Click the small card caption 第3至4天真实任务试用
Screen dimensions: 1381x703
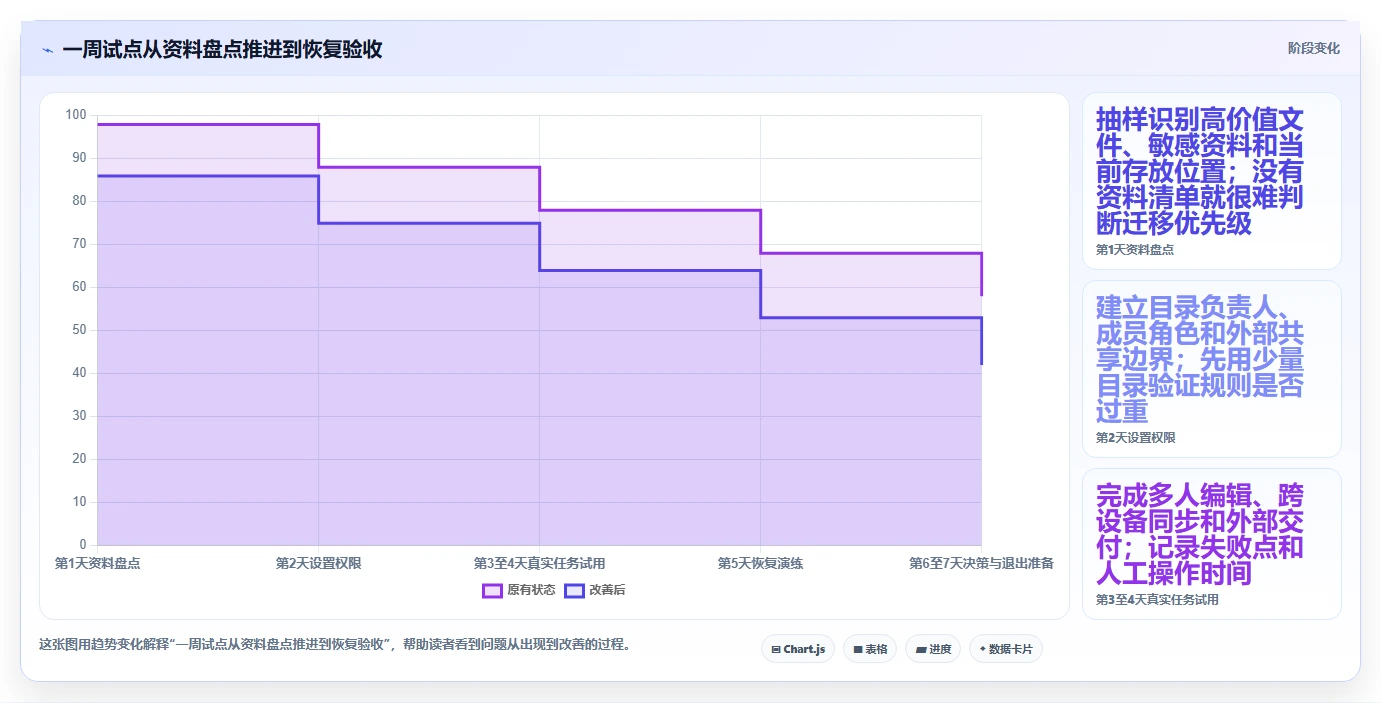(1157, 600)
